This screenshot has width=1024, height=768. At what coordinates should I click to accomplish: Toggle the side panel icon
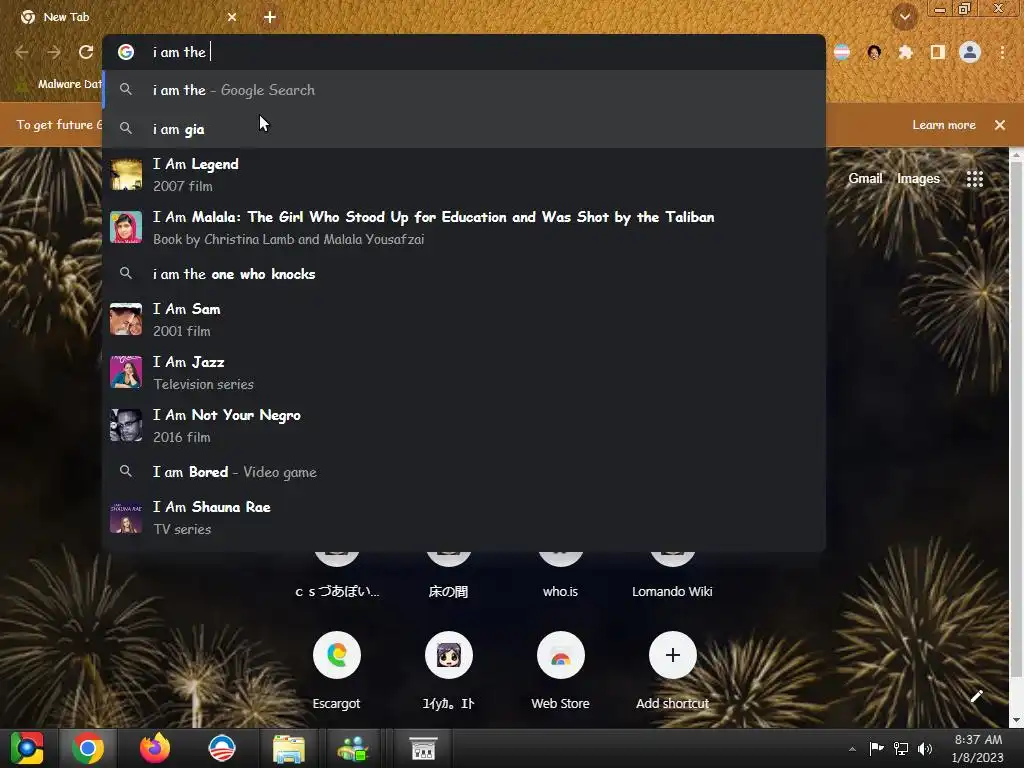tap(937, 52)
